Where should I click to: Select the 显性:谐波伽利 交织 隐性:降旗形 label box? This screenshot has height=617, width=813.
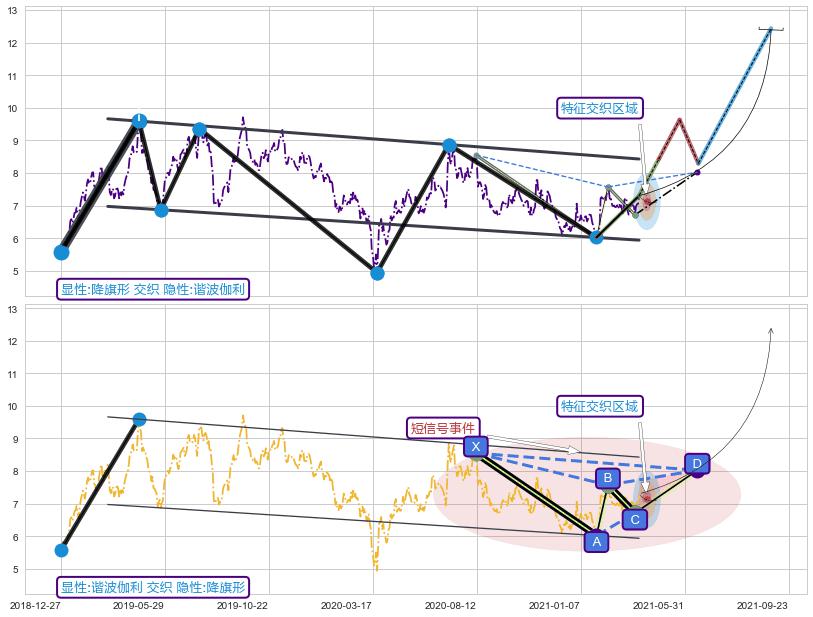[x=153, y=587]
